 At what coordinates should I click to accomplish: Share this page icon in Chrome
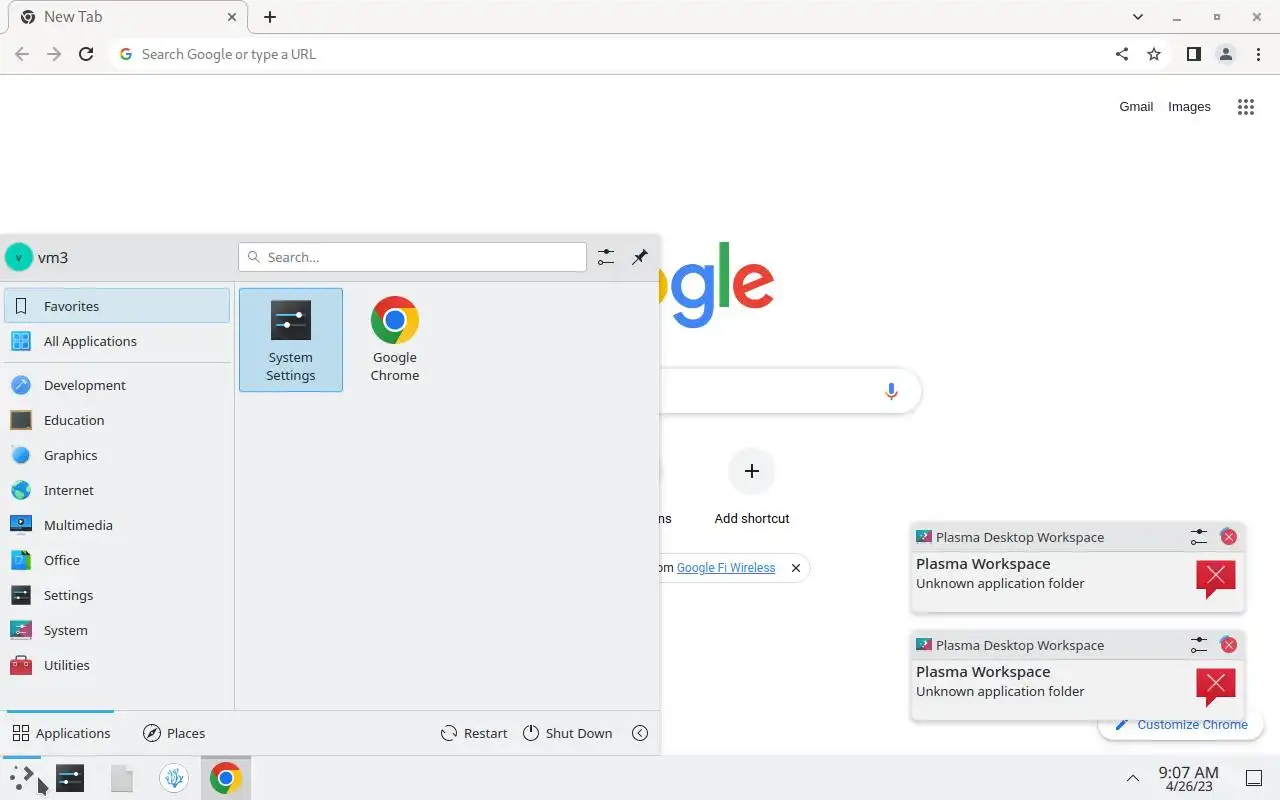click(x=1122, y=54)
